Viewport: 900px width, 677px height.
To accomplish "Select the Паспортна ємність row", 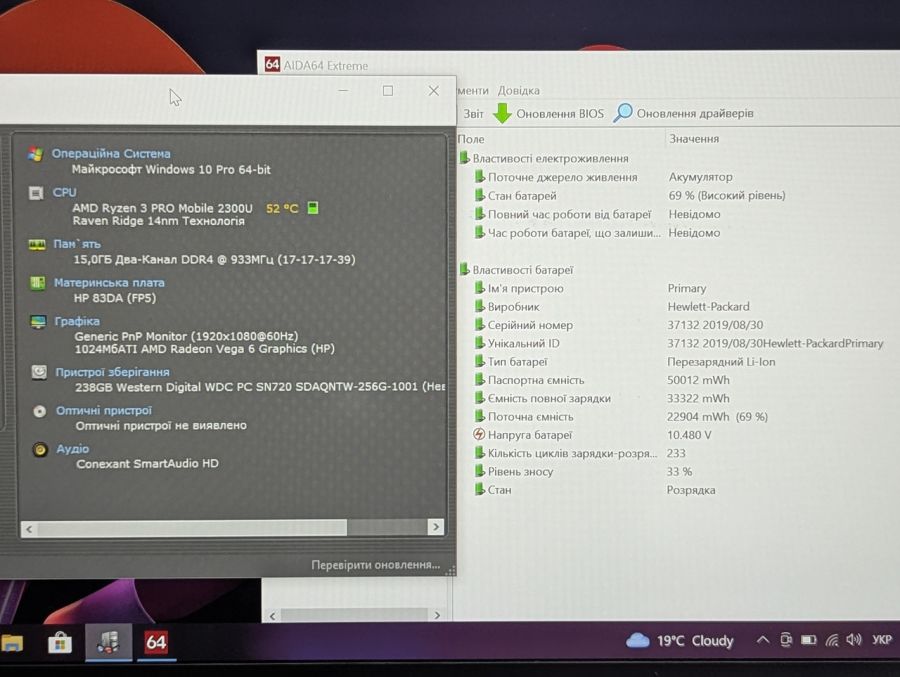I will pos(678,380).
